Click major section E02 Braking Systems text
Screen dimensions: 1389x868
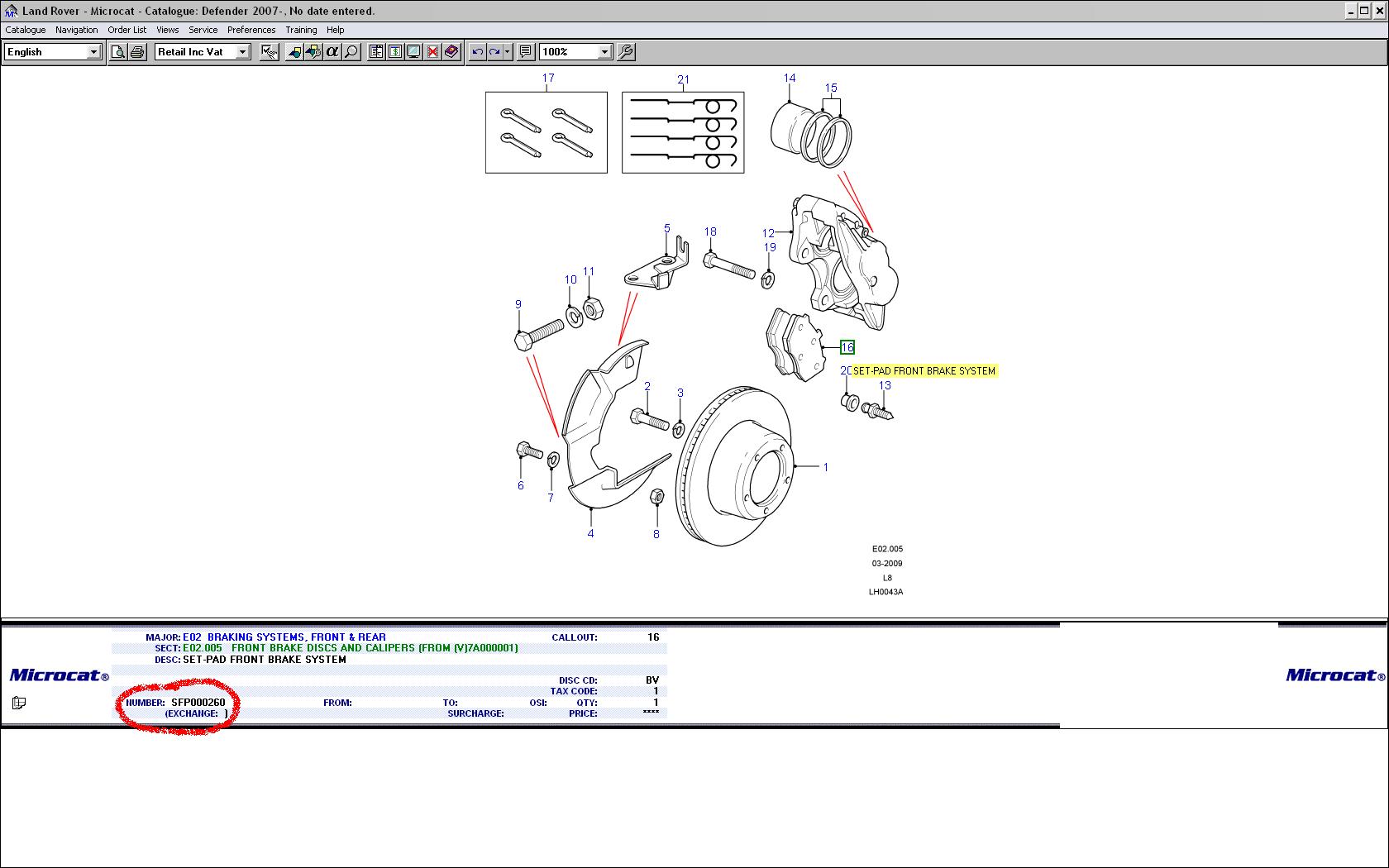(284, 637)
